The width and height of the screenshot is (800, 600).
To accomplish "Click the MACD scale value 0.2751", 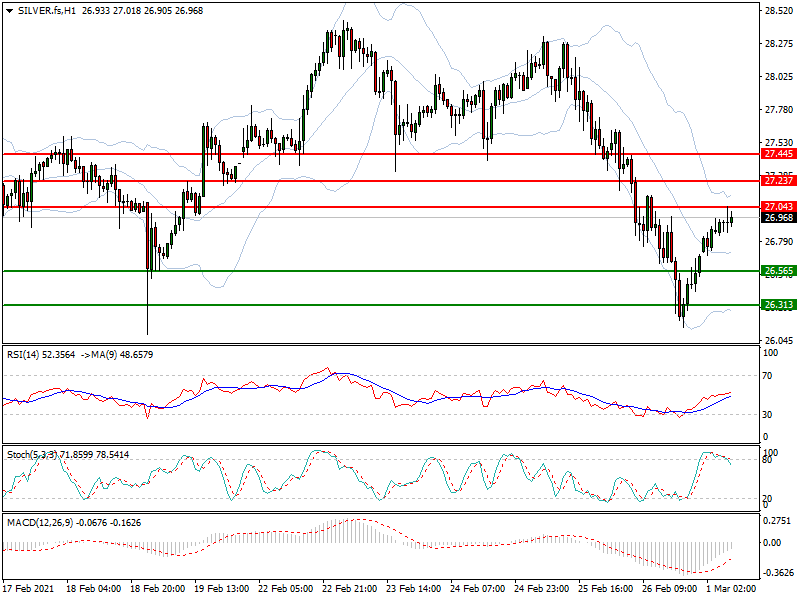I will (777, 521).
